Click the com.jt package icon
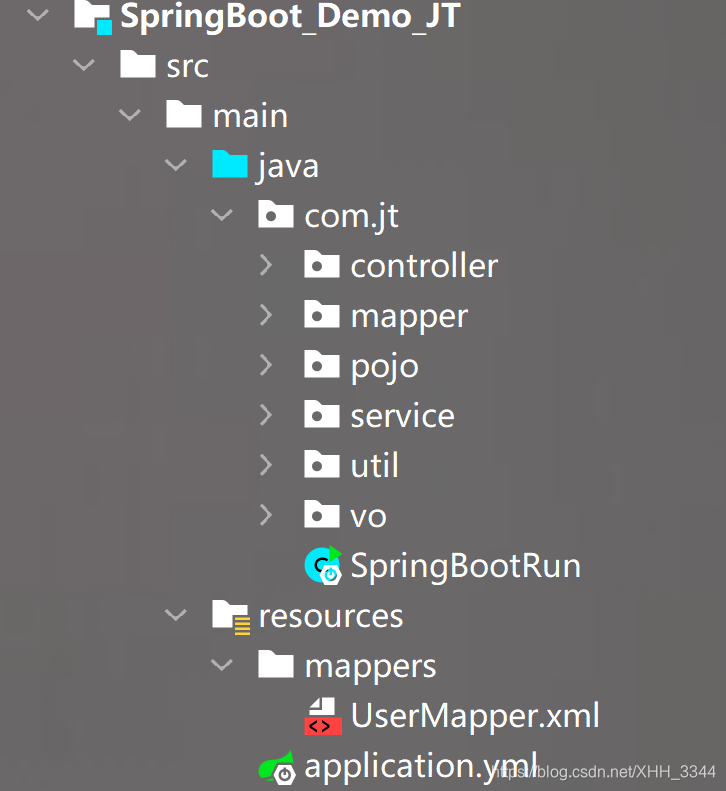Image resolution: width=726 pixels, height=791 pixels. click(x=275, y=214)
